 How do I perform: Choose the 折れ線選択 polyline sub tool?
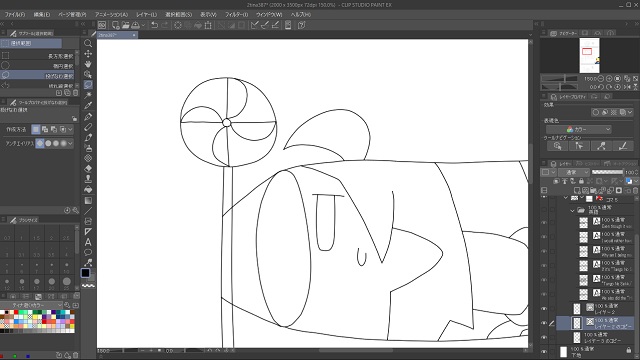(x=38, y=85)
